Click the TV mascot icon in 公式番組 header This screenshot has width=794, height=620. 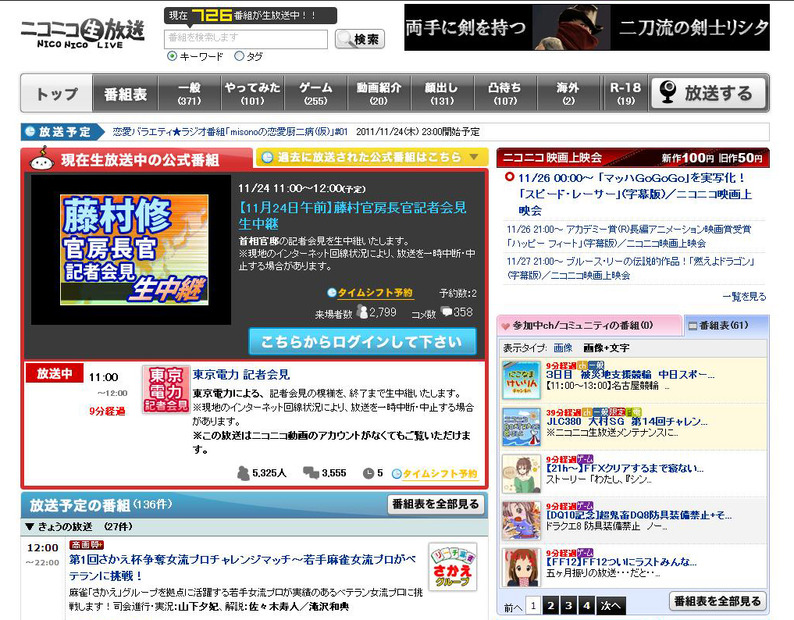click(42, 159)
